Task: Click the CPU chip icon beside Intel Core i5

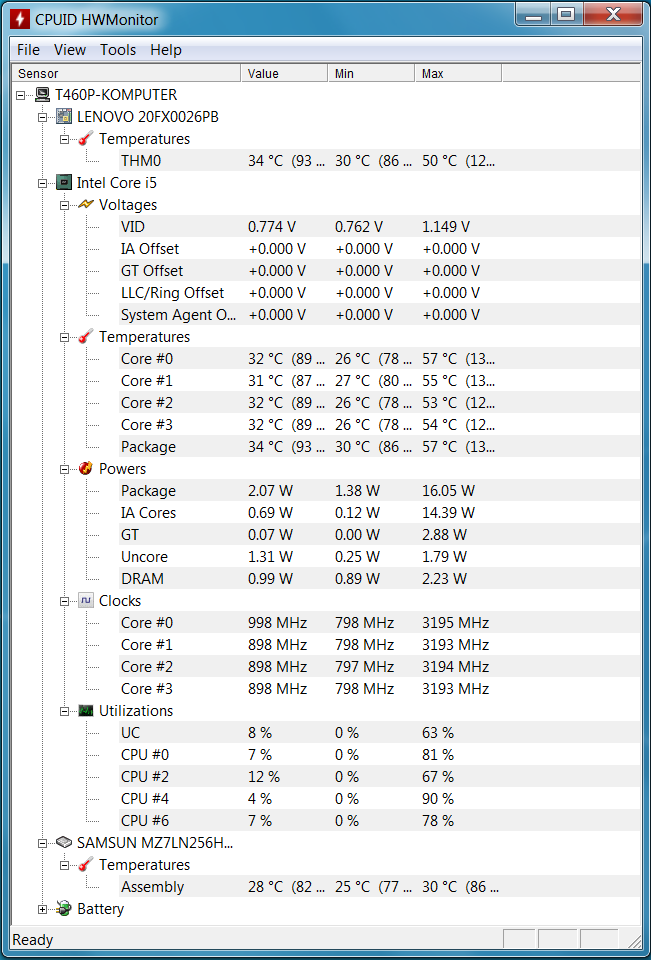Action: [64, 183]
